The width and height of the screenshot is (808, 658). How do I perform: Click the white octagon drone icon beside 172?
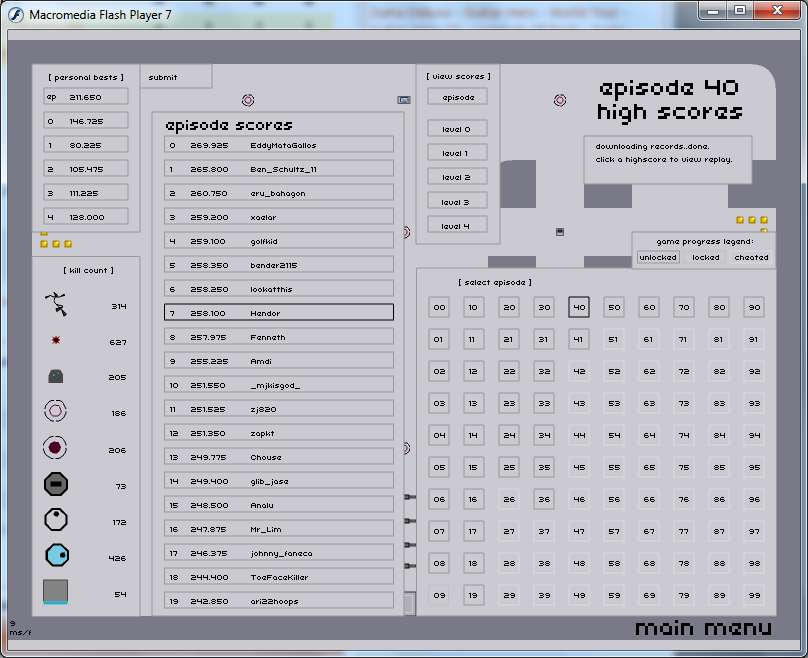click(x=55, y=520)
